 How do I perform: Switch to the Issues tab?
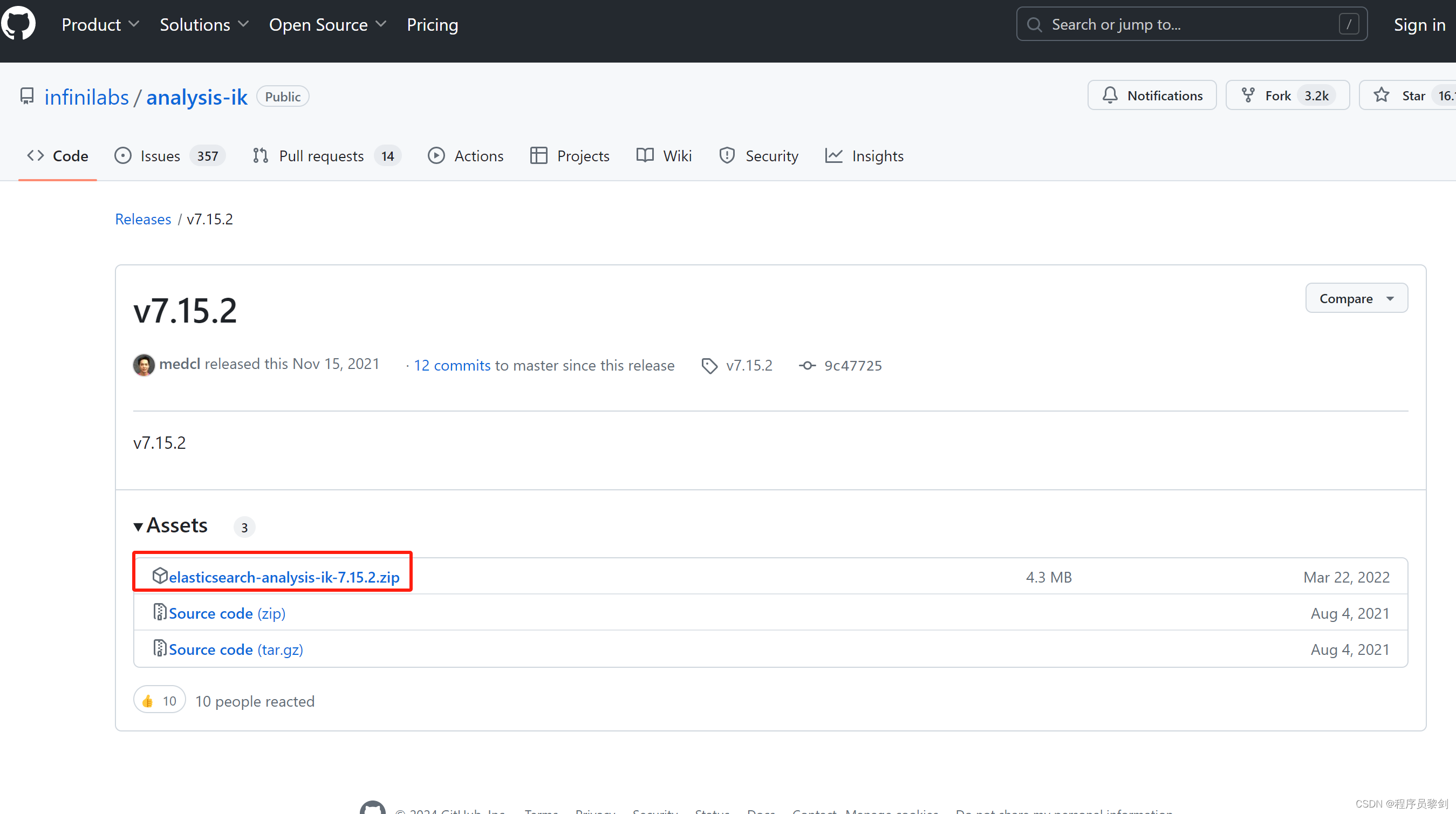click(160, 155)
